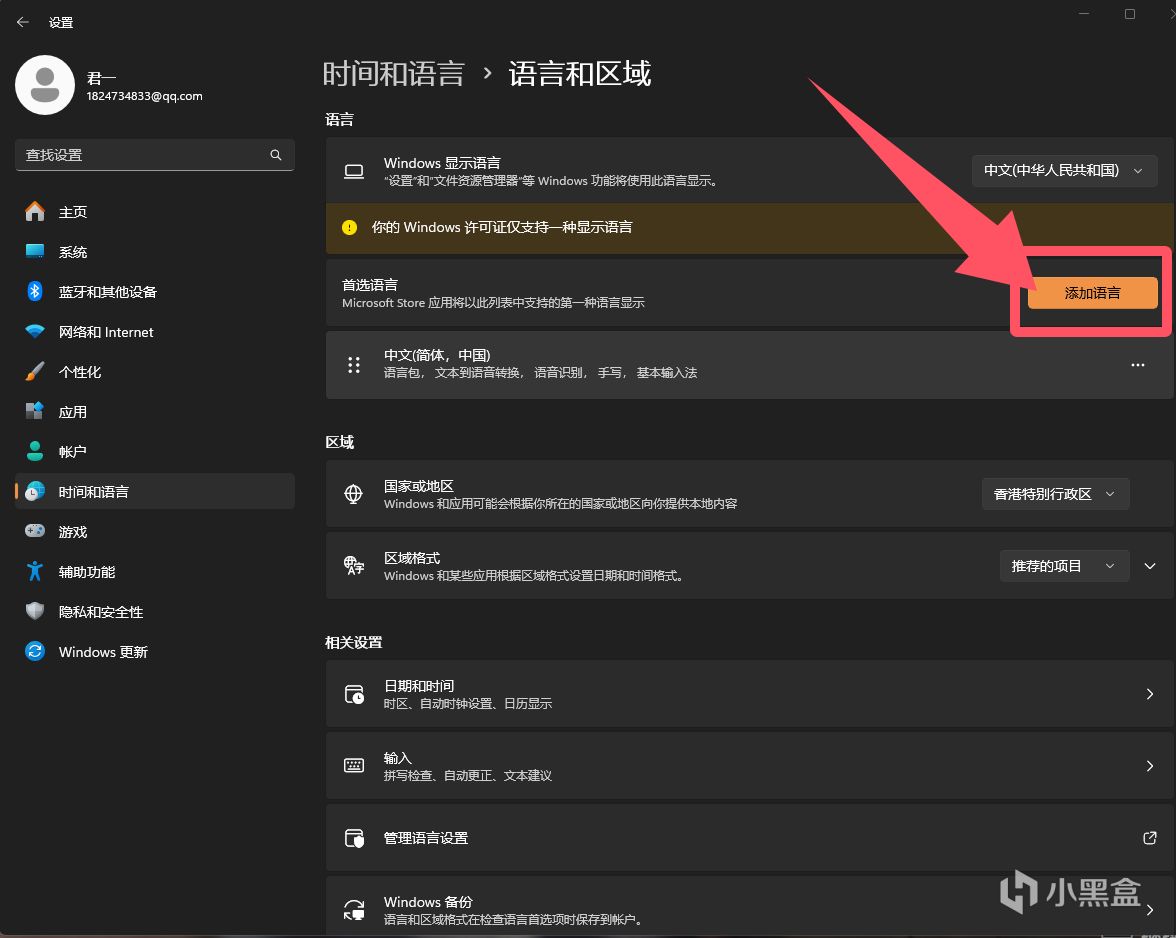Select the 中文(简体，中国) language row
The image size is (1176, 938).
tap(749, 365)
